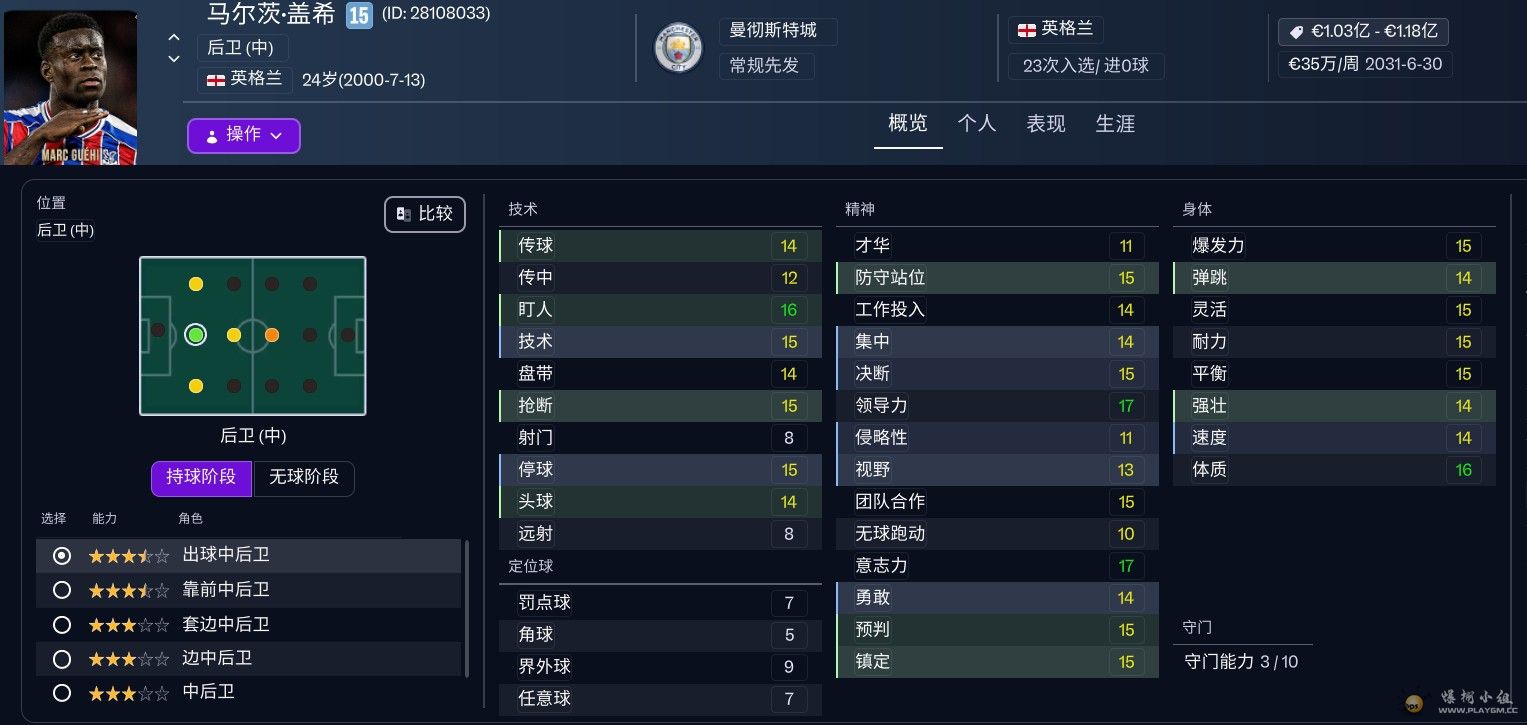
Task: Switch to the 个人 tab
Action: point(977,124)
